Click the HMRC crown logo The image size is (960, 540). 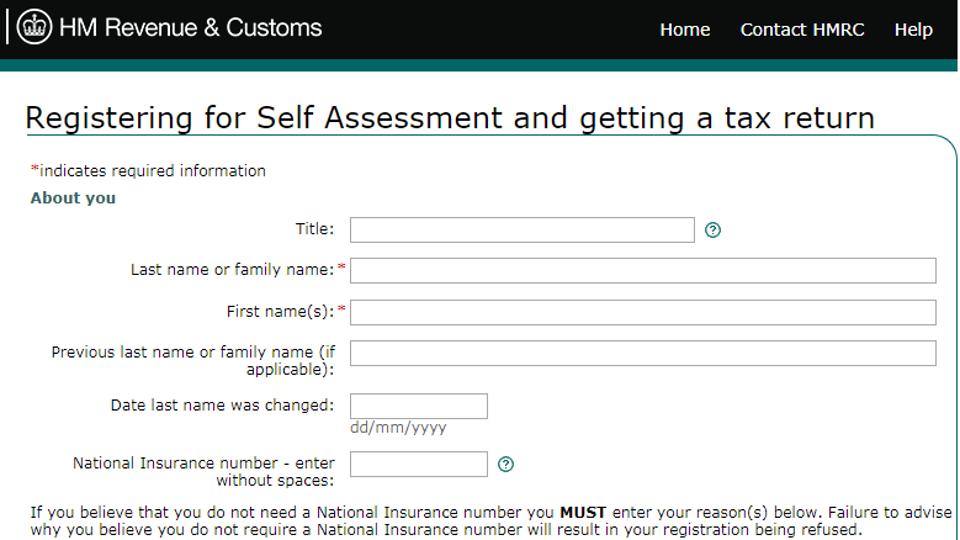[34, 27]
